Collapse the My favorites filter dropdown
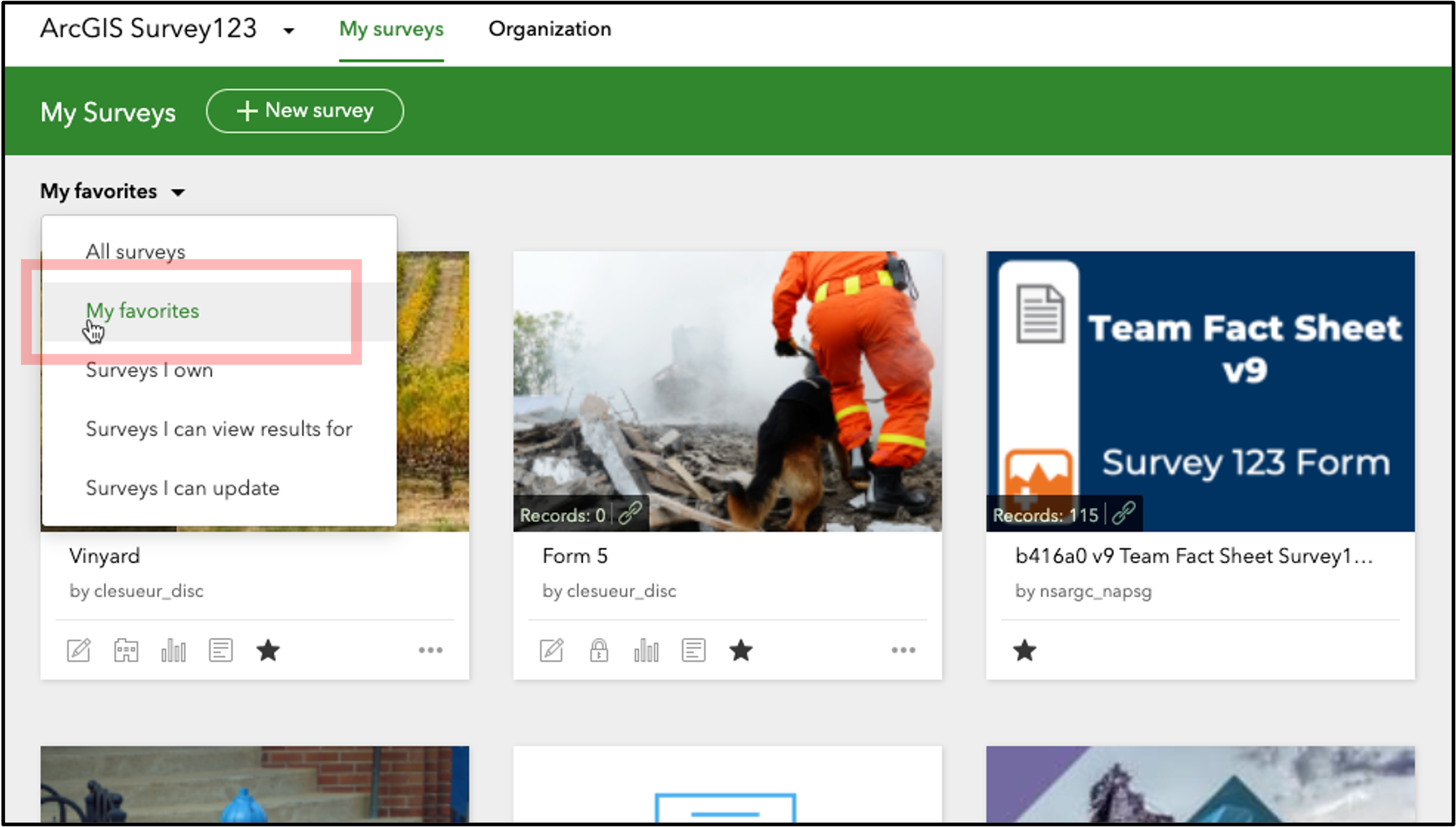Viewport: 1456px width, 827px height. 113,191
